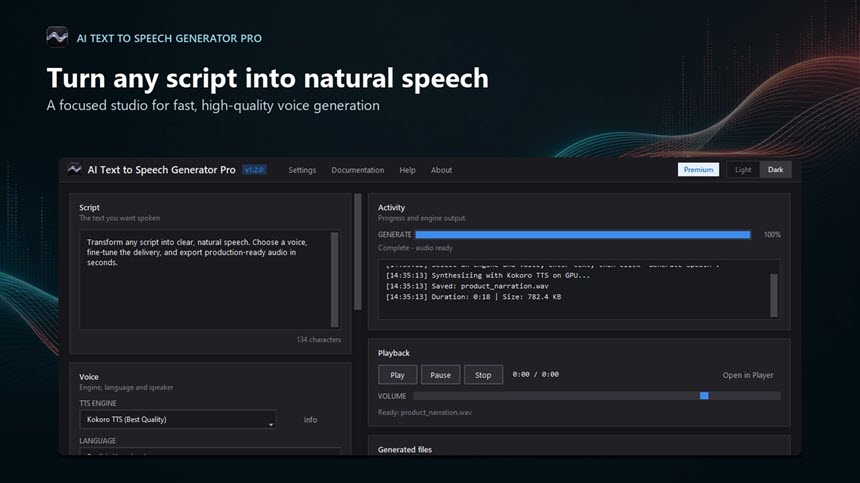The image size is (860, 483).
Task: Click the Info button next to TTS engine
Action: tap(310, 419)
